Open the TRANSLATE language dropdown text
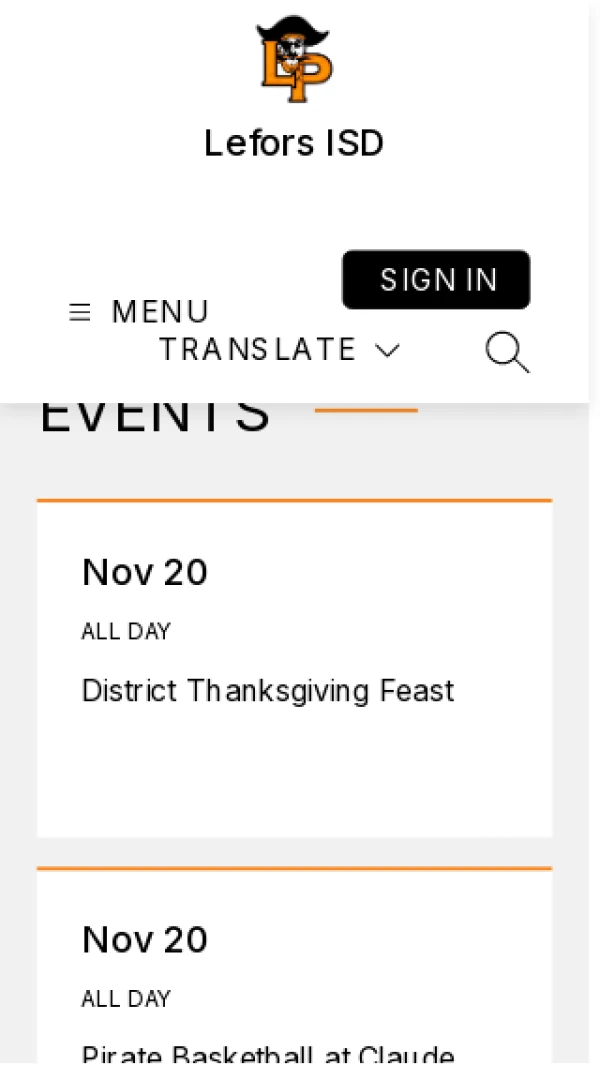600x1065 pixels. [258, 350]
